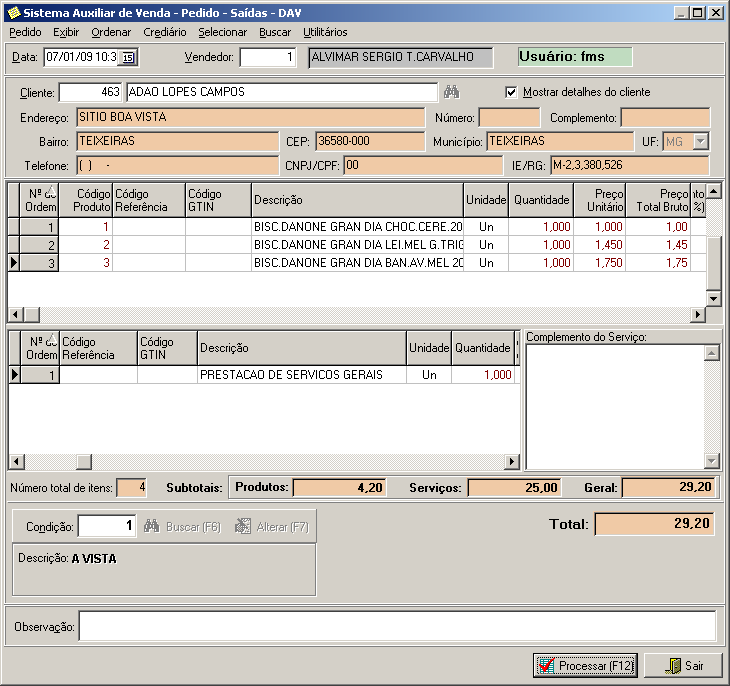Click products table scroll right arrow
Screen dimensions: 730x686
(x=697, y=314)
